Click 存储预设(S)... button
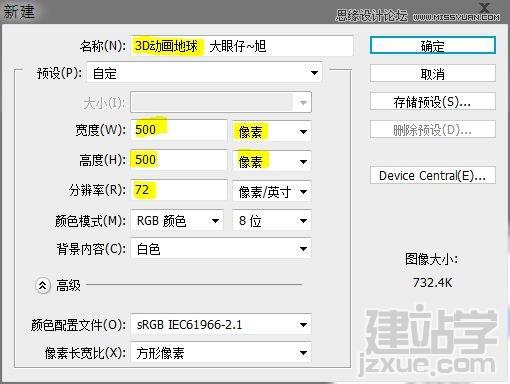 pyautogui.click(x=433, y=101)
